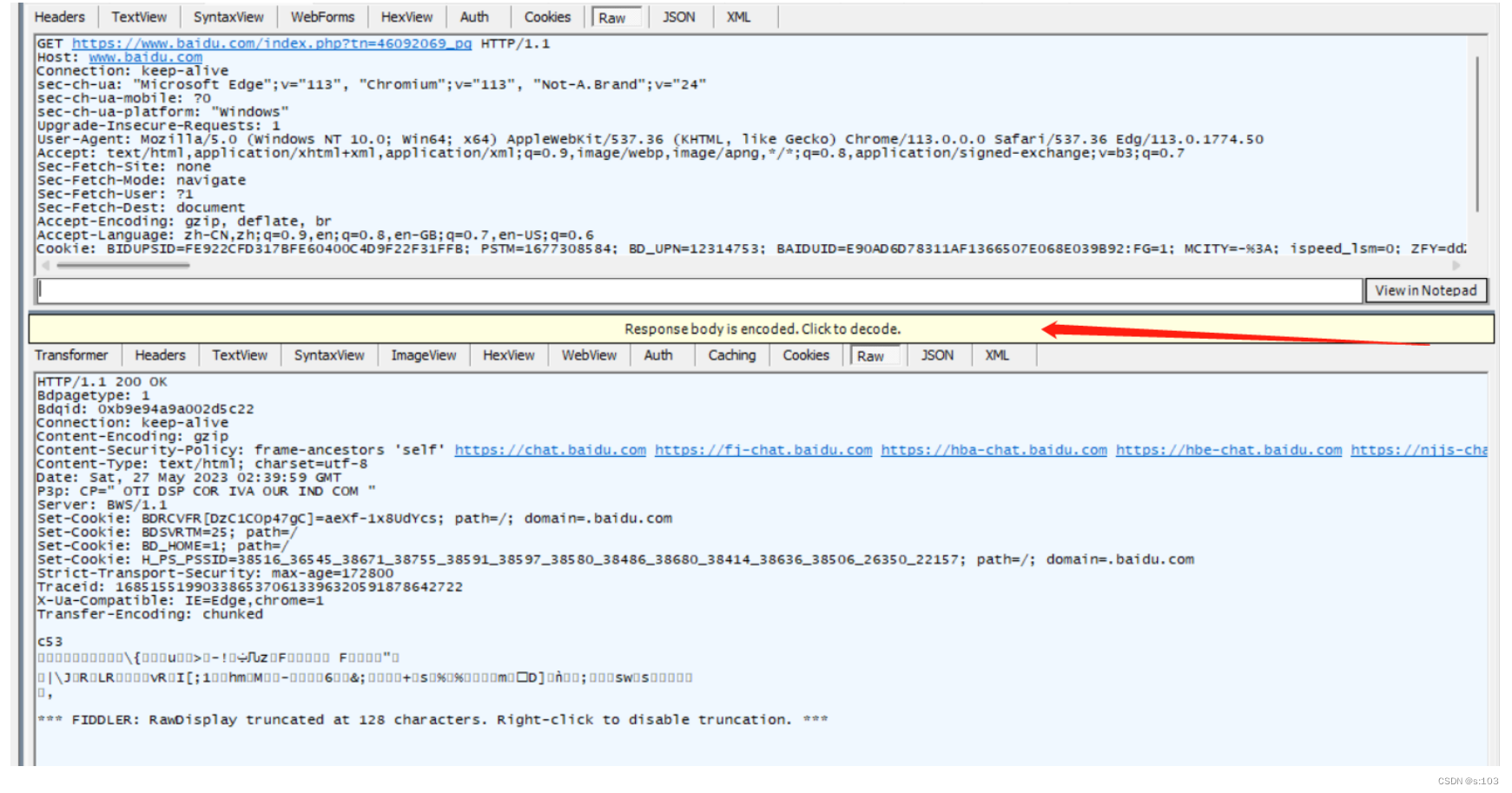The width and height of the screenshot is (1512, 793).
Task: Click the 'Accept-Encoding: gzip, deflate, br' line
Action: pyautogui.click(x=184, y=221)
